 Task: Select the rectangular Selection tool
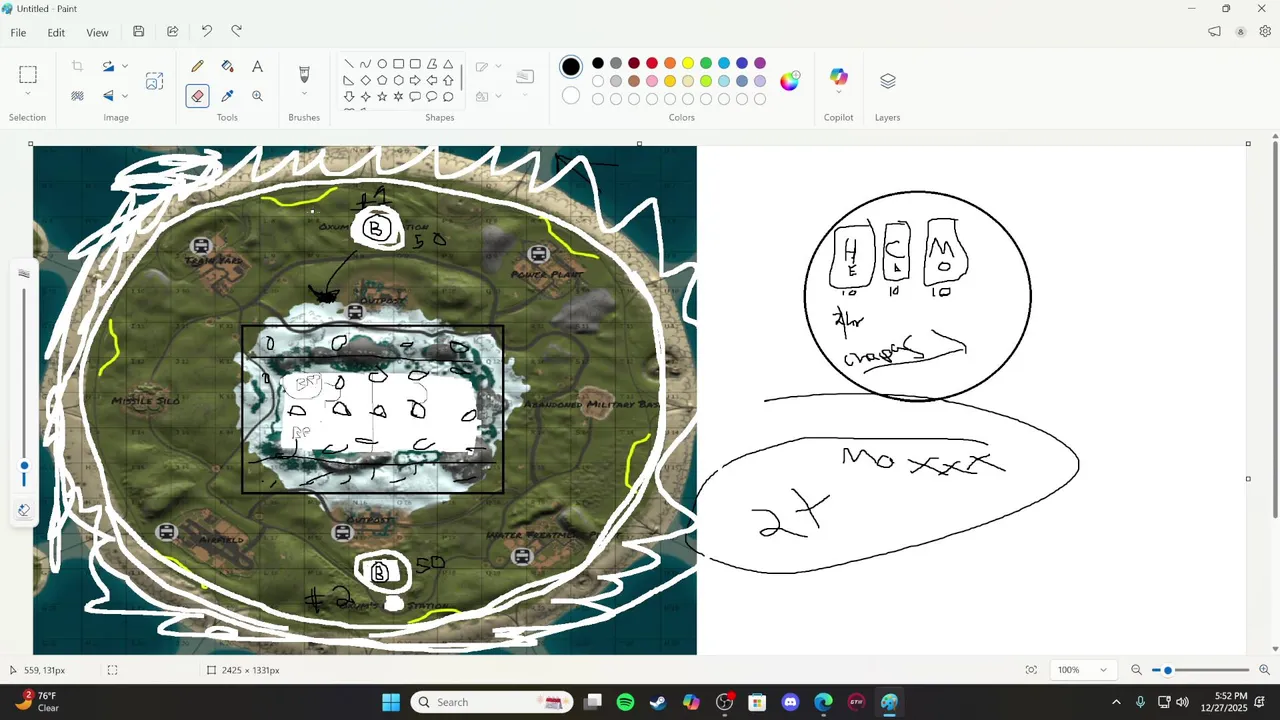coord(28,74)
